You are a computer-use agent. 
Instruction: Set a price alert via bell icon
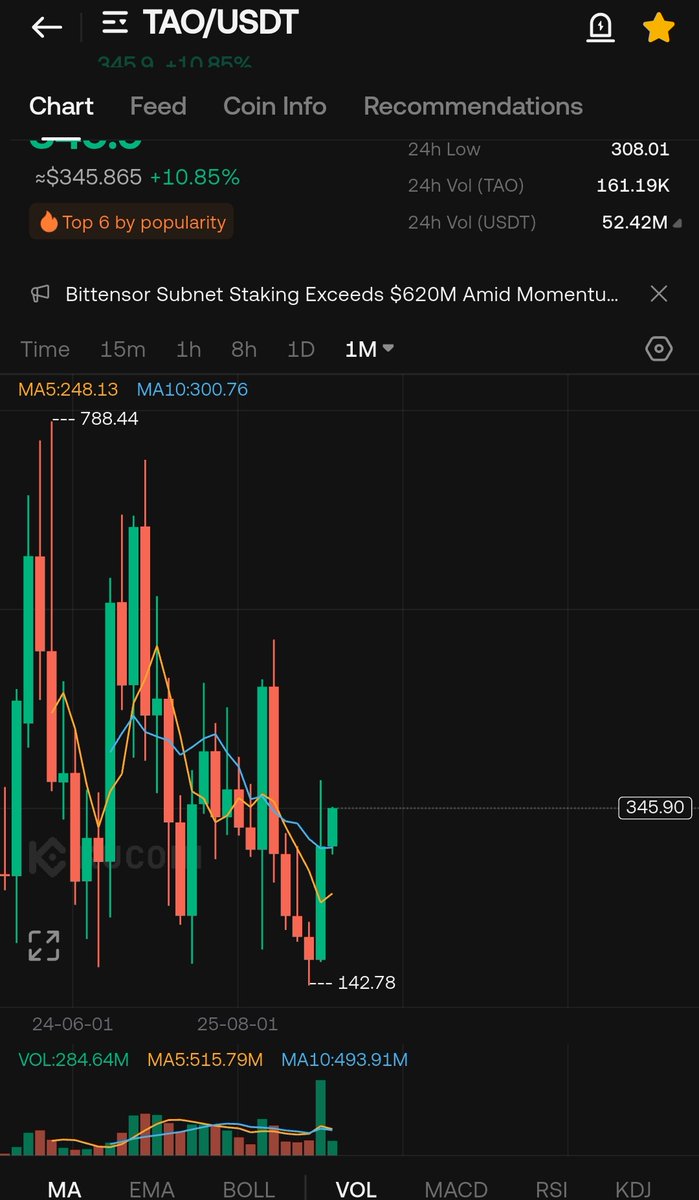pos(599,28)
